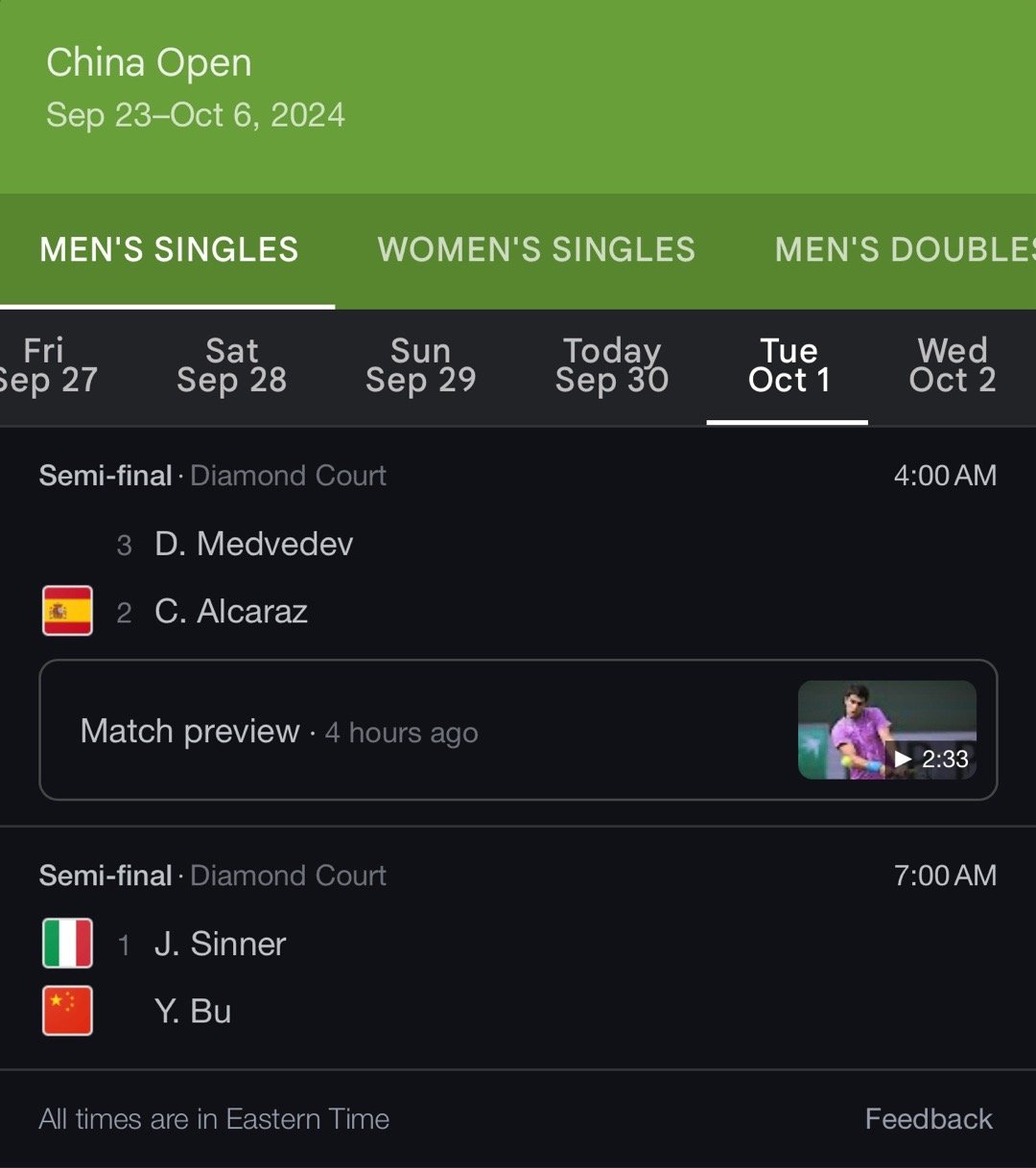Click the China Open tournament title
The image size is (1036, 1168).
tap(150, 63)
